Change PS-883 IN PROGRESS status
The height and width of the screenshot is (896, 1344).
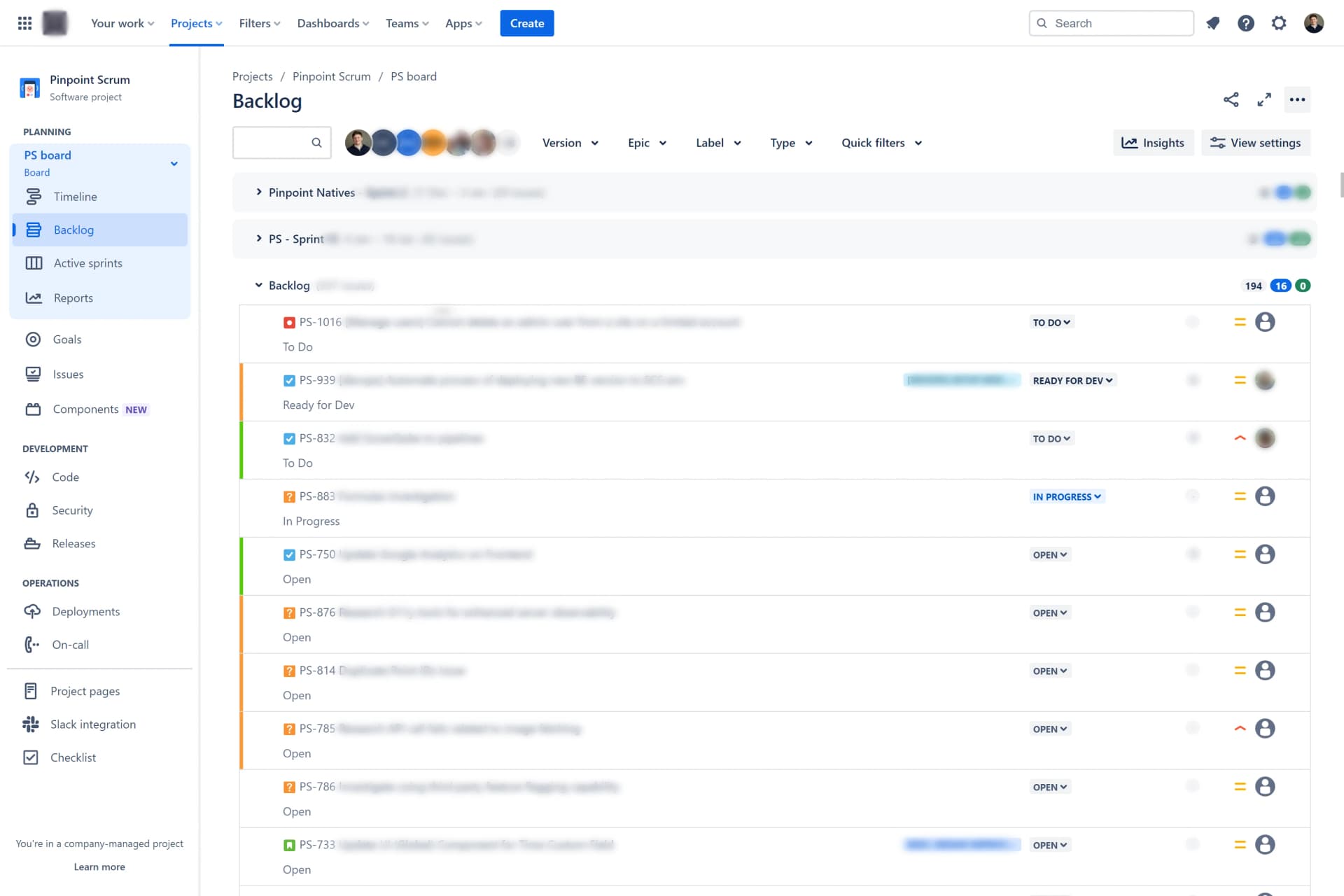pyautogui.click(x=1067, y=497)
